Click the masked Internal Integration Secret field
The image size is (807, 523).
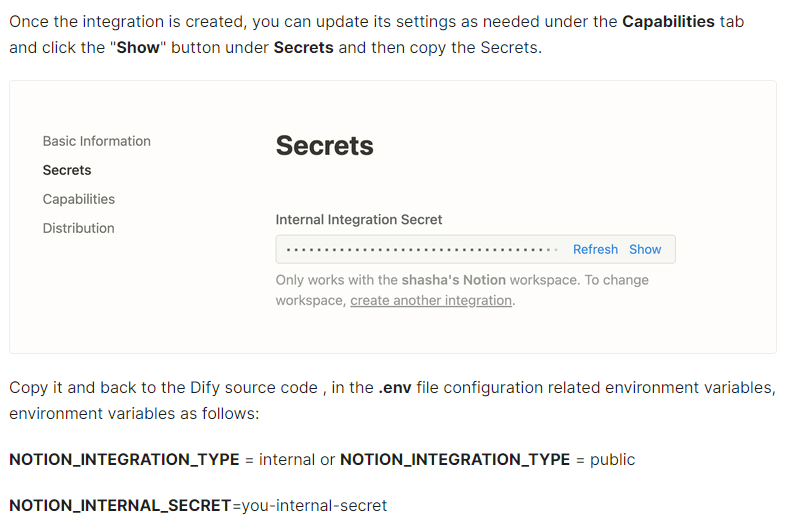click(x=420, y=249)
